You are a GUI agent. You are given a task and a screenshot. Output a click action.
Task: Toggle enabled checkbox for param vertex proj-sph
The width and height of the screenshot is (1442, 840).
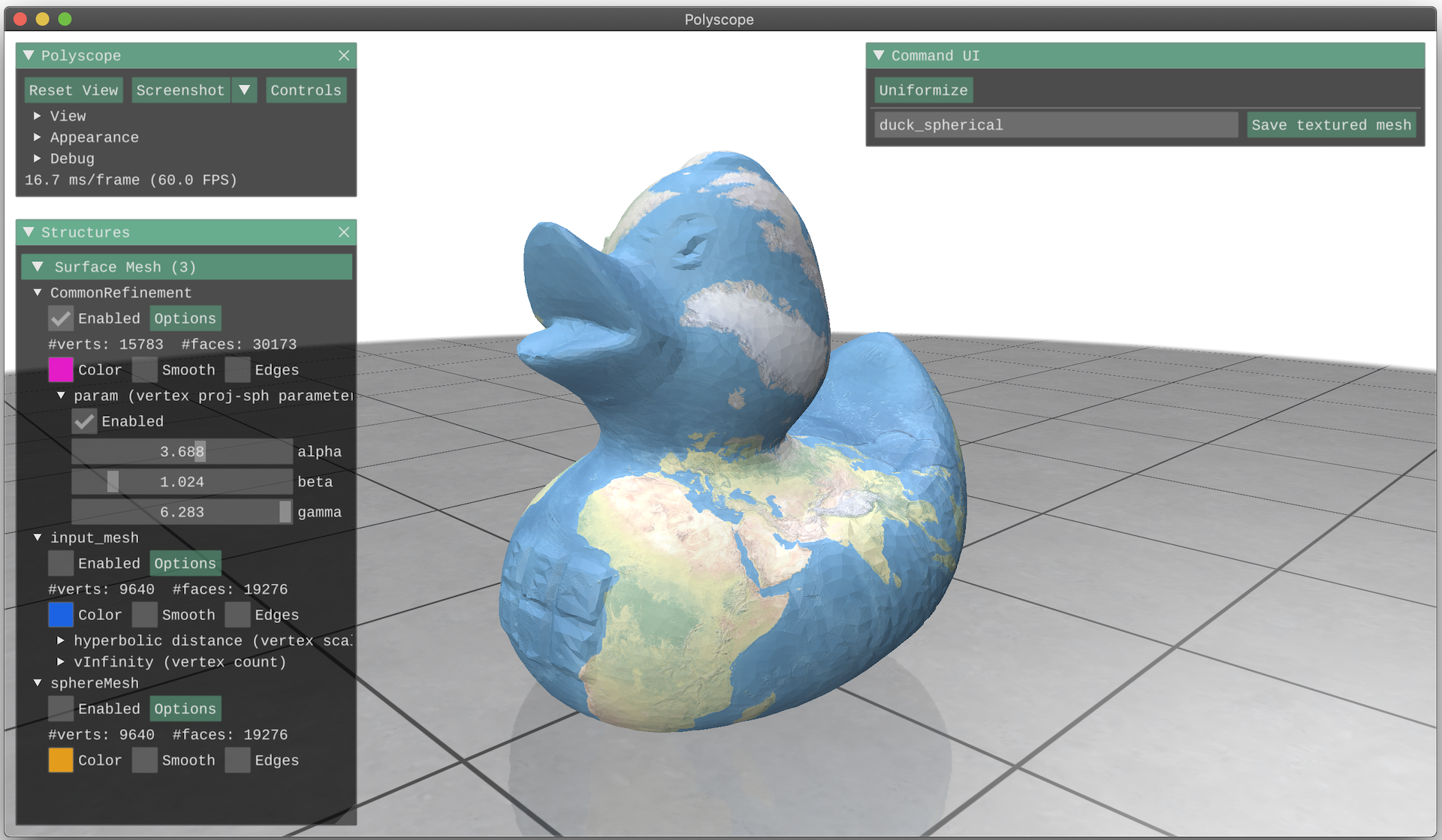coord(85,420)
